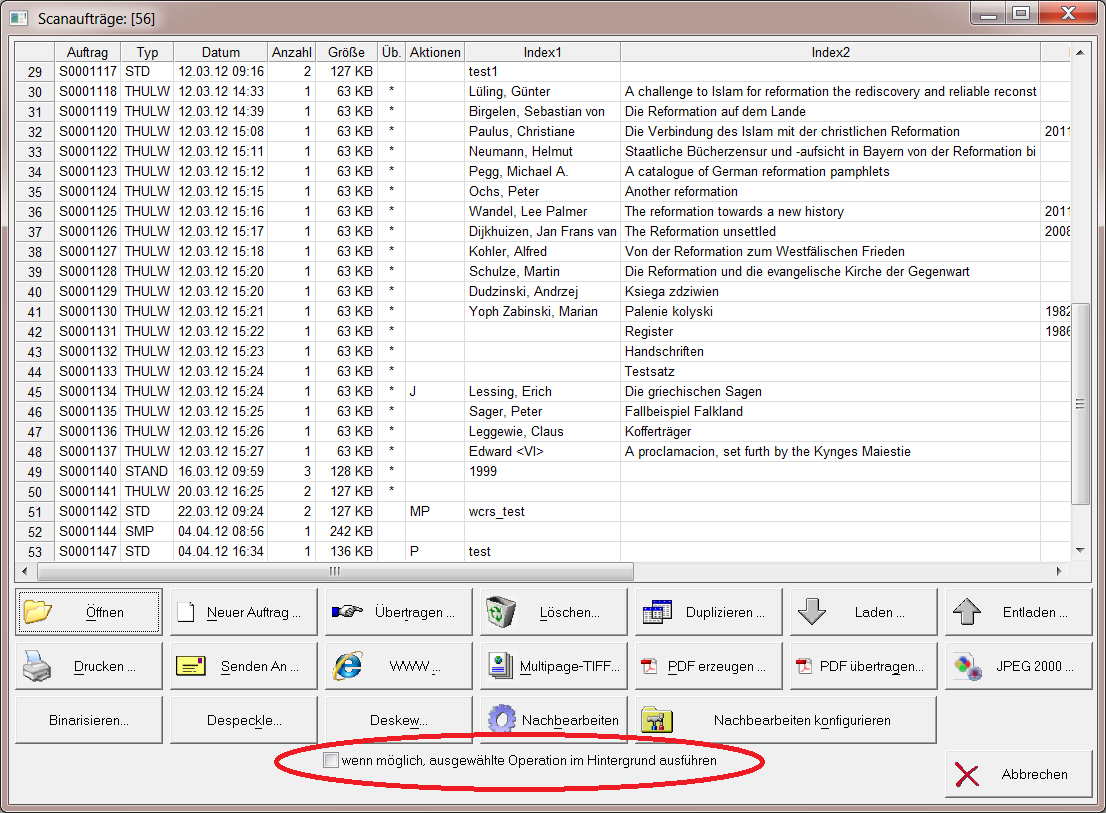Image resolution: width=1106 pixels, height=813 pixels.
Task: Click the PDF icon for PDF übertragen
Action: 803,666
